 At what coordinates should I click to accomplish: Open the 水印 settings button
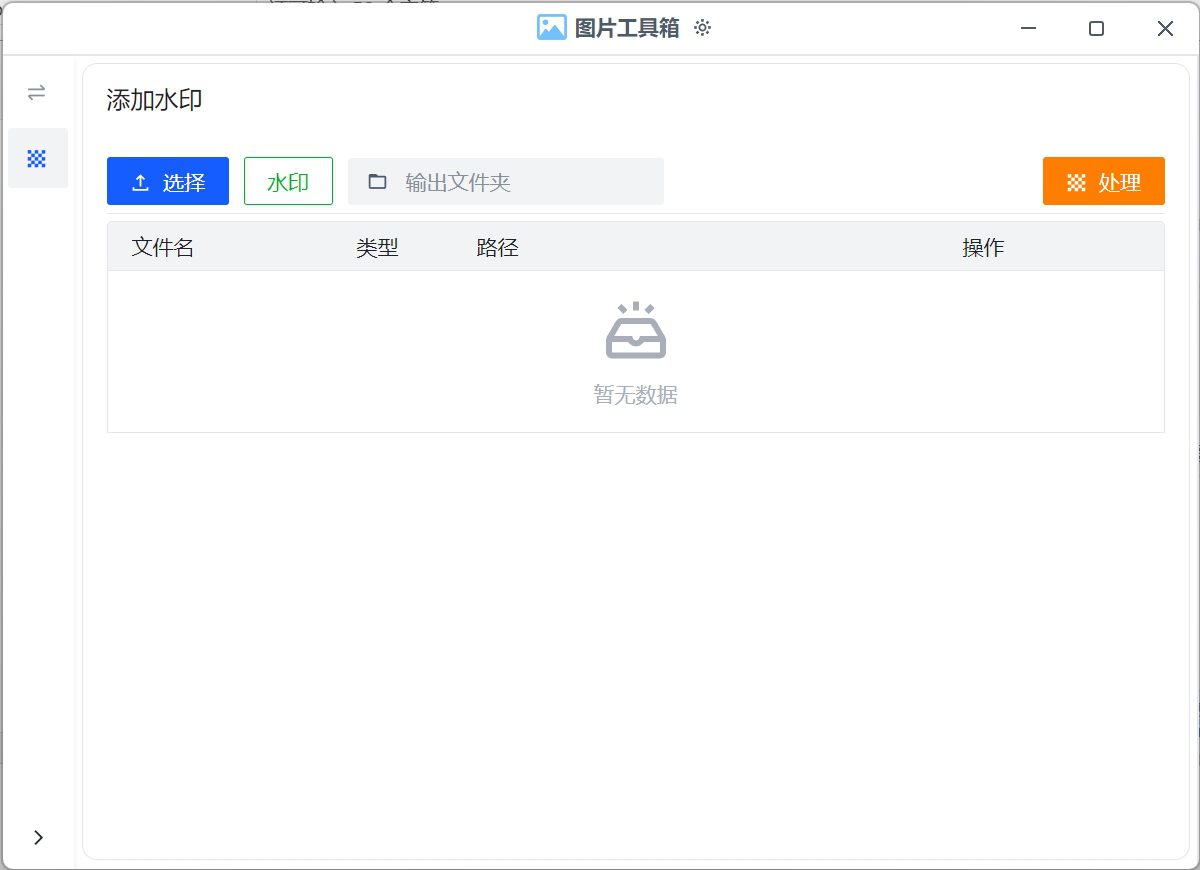(x=288, y=181)
